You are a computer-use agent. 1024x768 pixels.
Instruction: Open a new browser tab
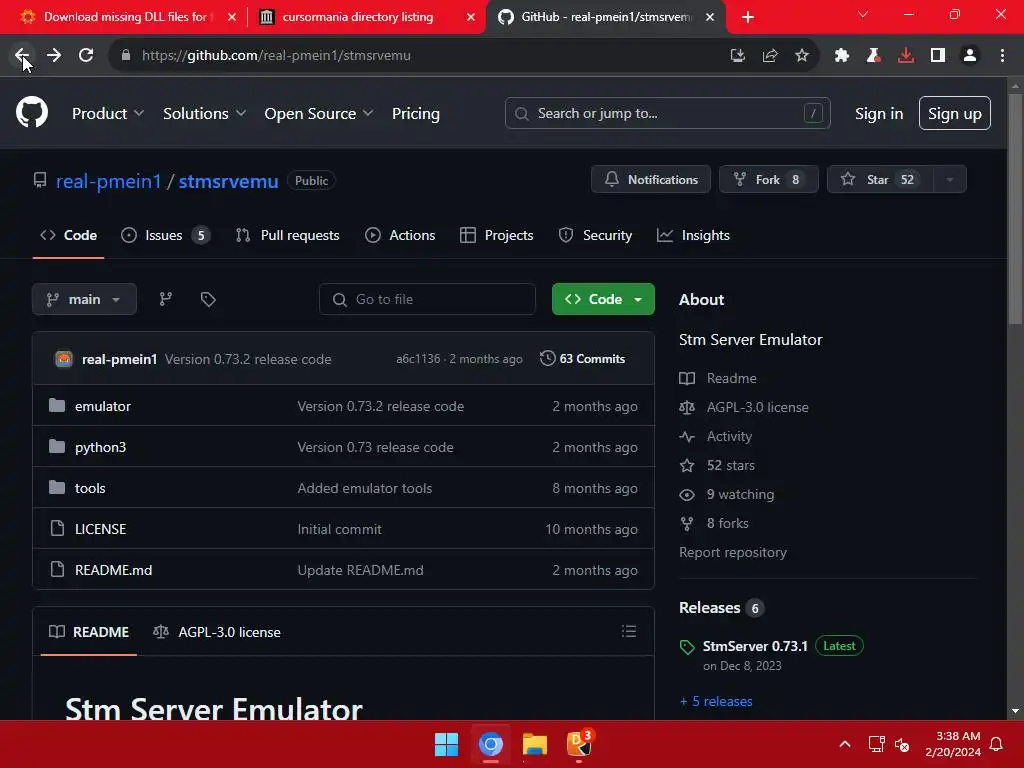pyautogui.click(x=748, y=17)
